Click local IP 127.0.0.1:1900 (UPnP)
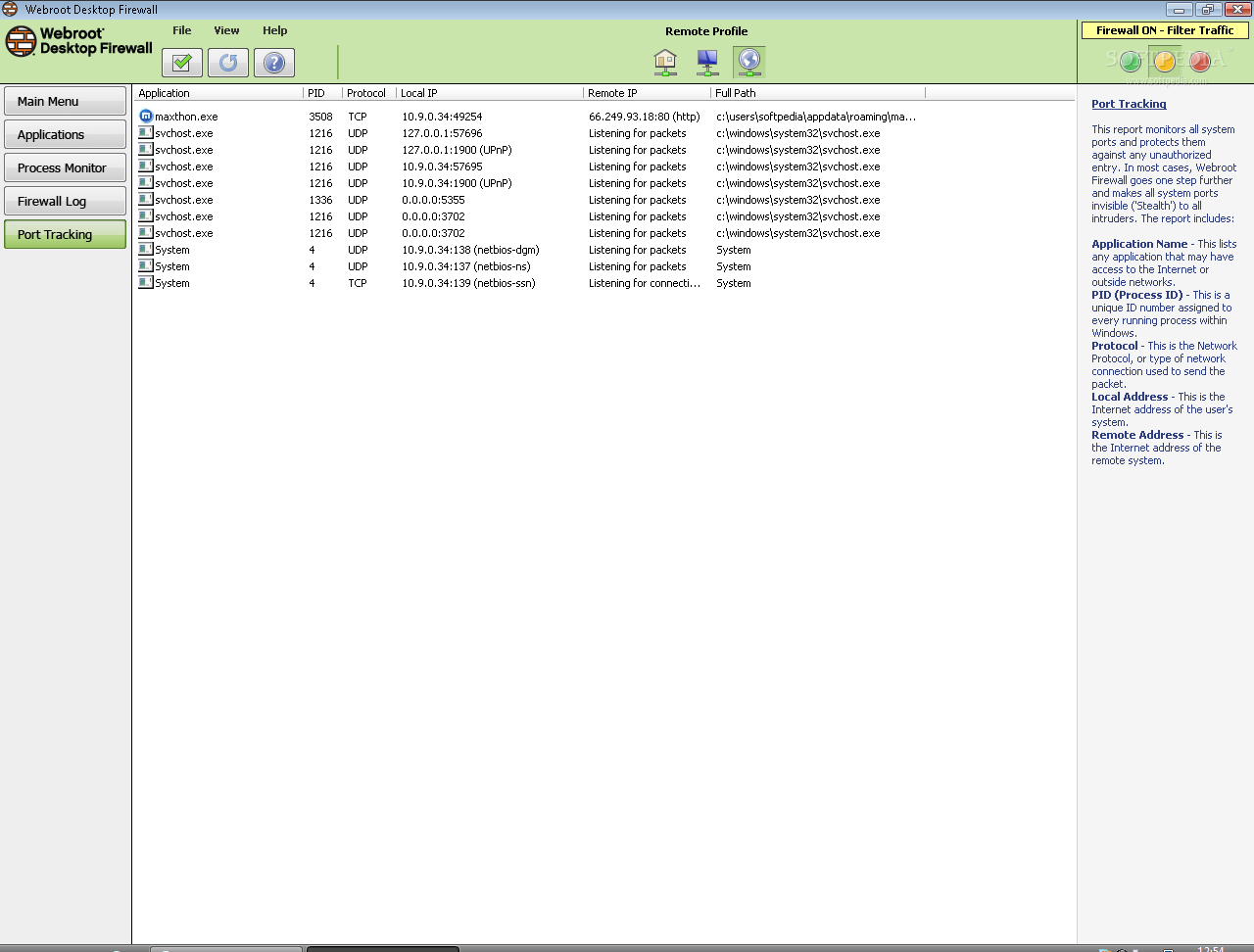 (x=457, y=150)
